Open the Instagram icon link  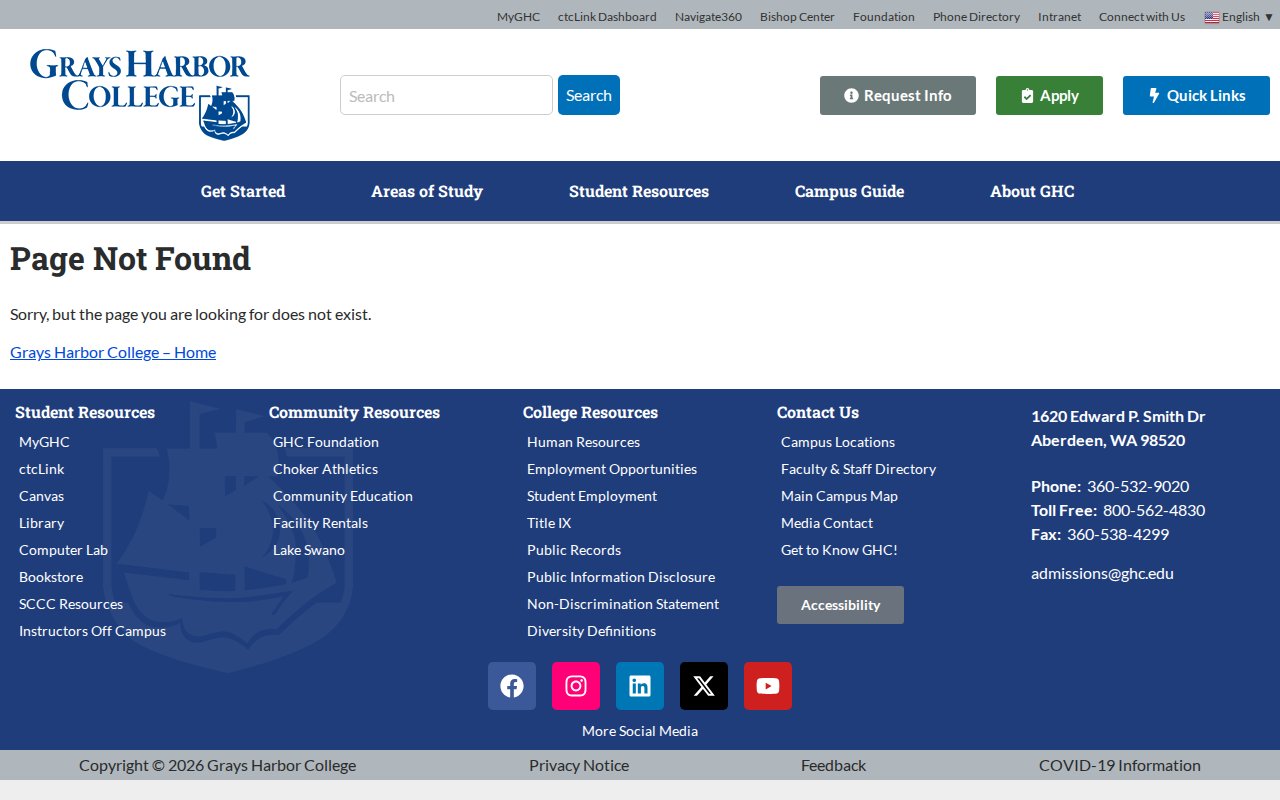(576, 686)
